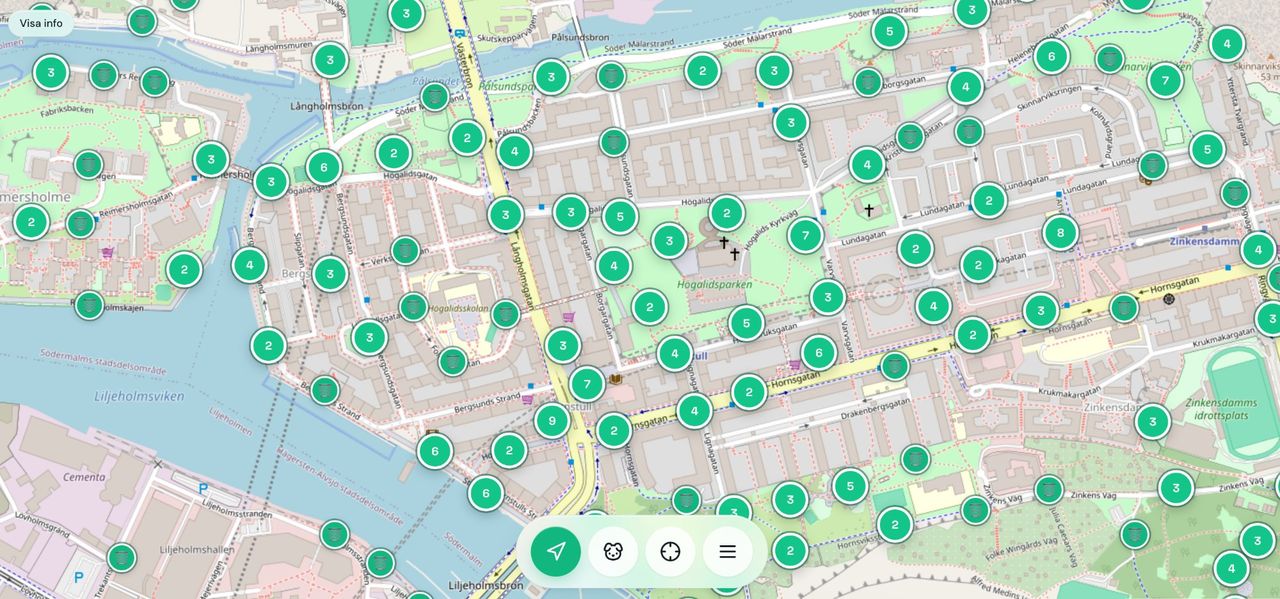
Task: Click the bin marker near Liljeholmshallen
Action: pos(121,557)
